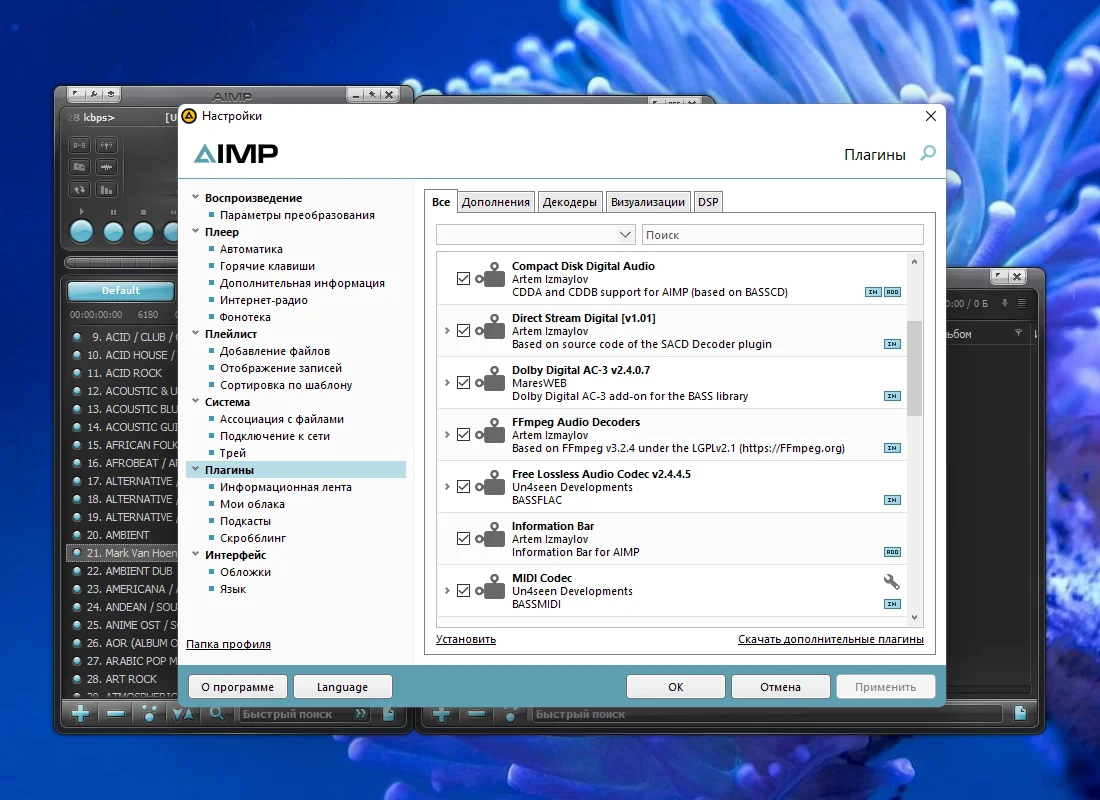Disable the Free Lossless Audio Codec plugin

[x=463, y=486]
